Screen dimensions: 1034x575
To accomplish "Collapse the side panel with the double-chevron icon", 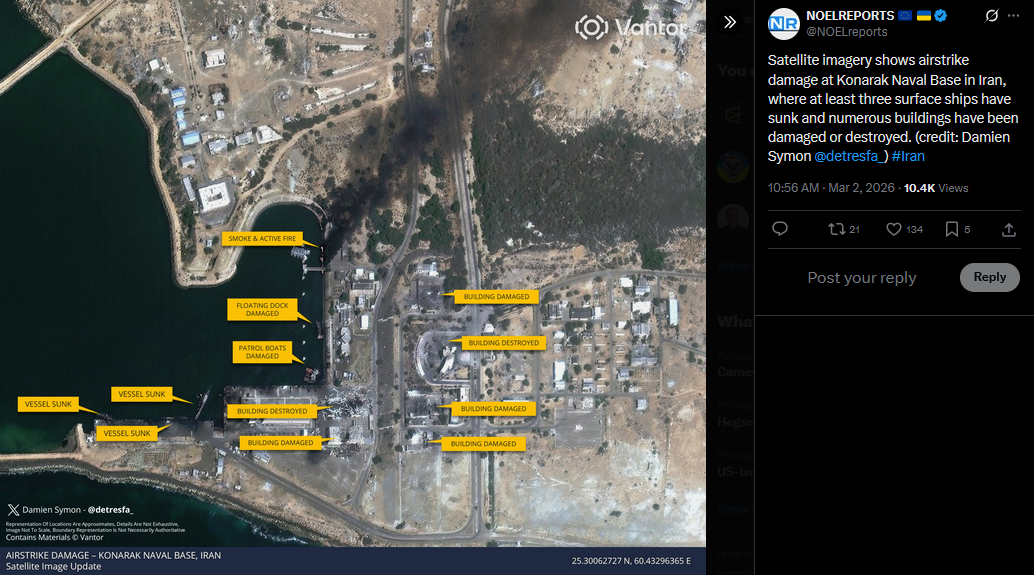I will pyautogui.click(x=729, y=22).
